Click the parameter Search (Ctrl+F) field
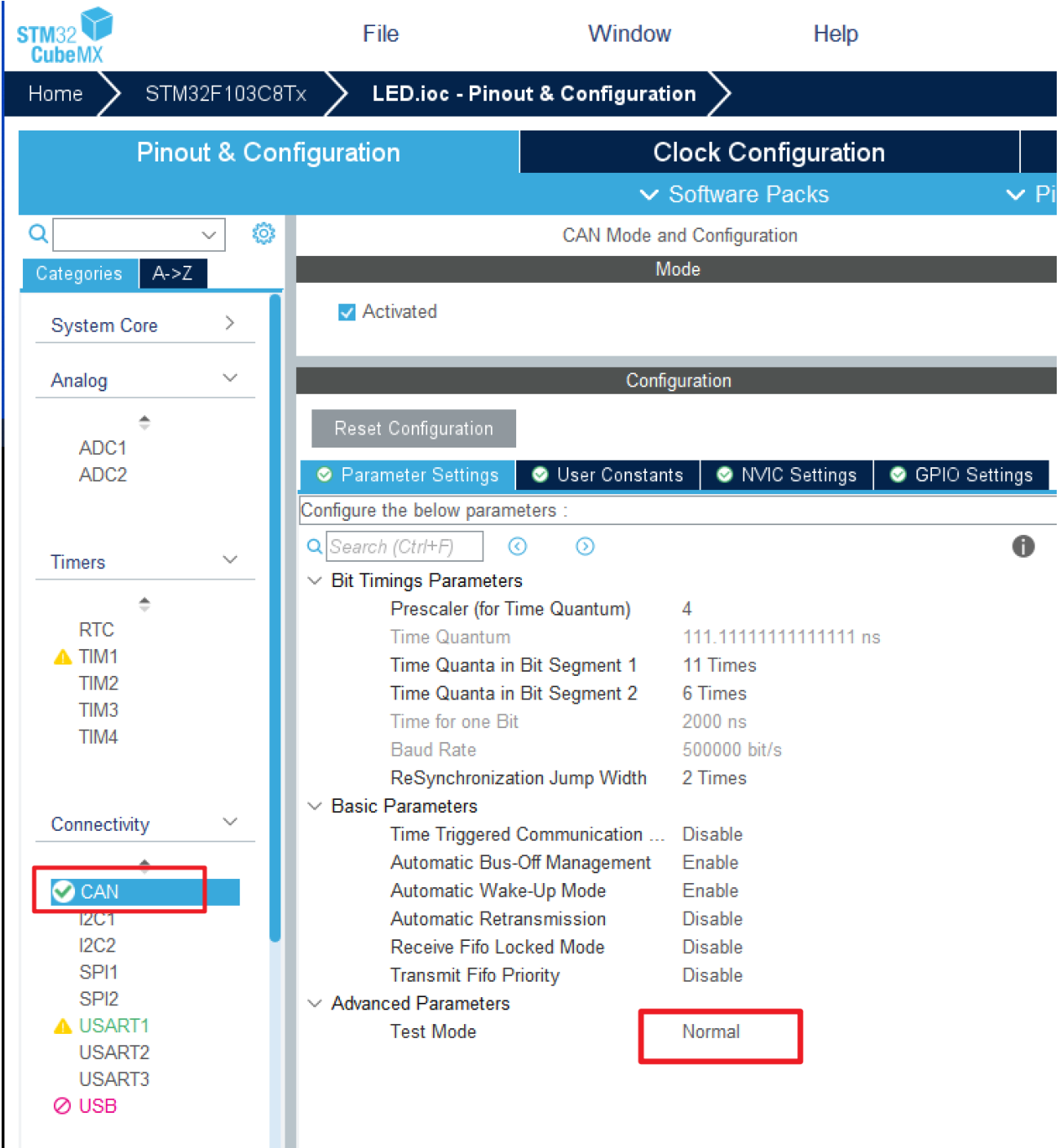1060x1148 pixels. click(x=404, y=546)
